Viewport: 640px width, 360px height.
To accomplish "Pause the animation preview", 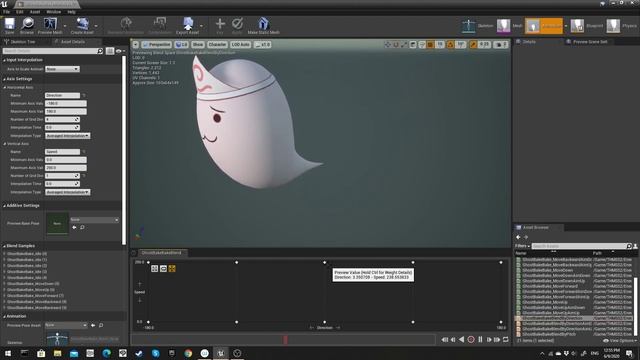I will (x=480, y=339).
